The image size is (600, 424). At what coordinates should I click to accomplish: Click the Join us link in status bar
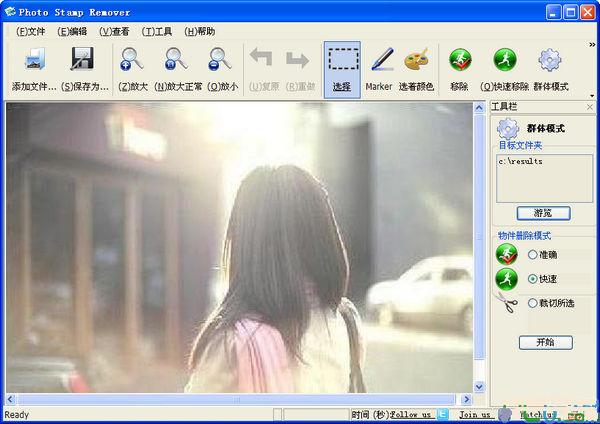coord(474,414)
